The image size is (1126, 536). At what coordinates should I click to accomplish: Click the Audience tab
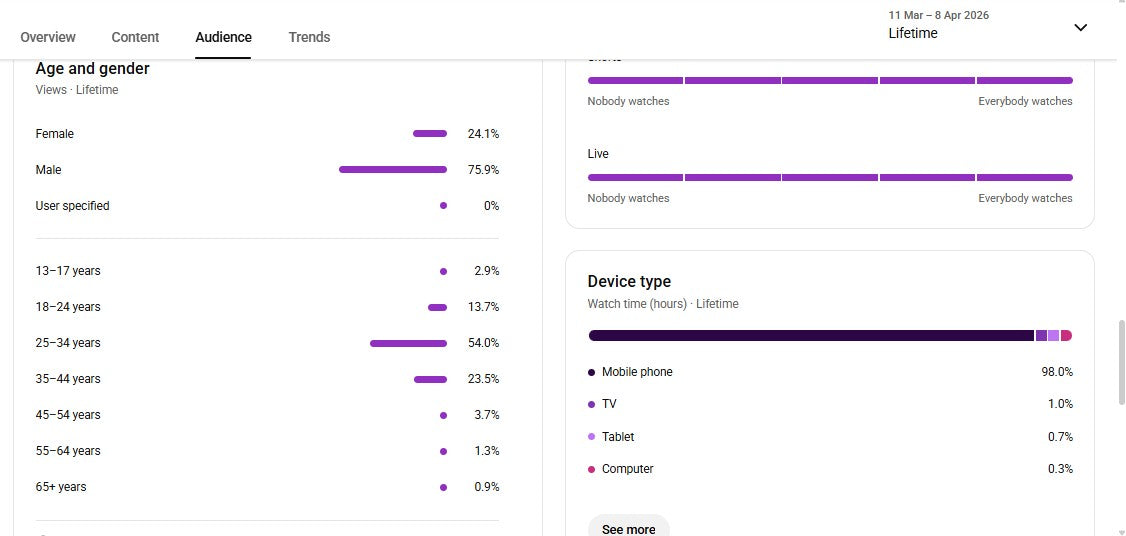tap(223, 37)
